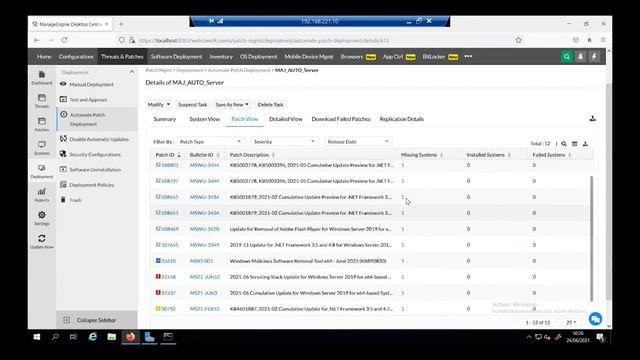The width and height of the screenshot is (640, 360).
Task: Click the Update Now refresh icon
Action: (x=42, y=238)
